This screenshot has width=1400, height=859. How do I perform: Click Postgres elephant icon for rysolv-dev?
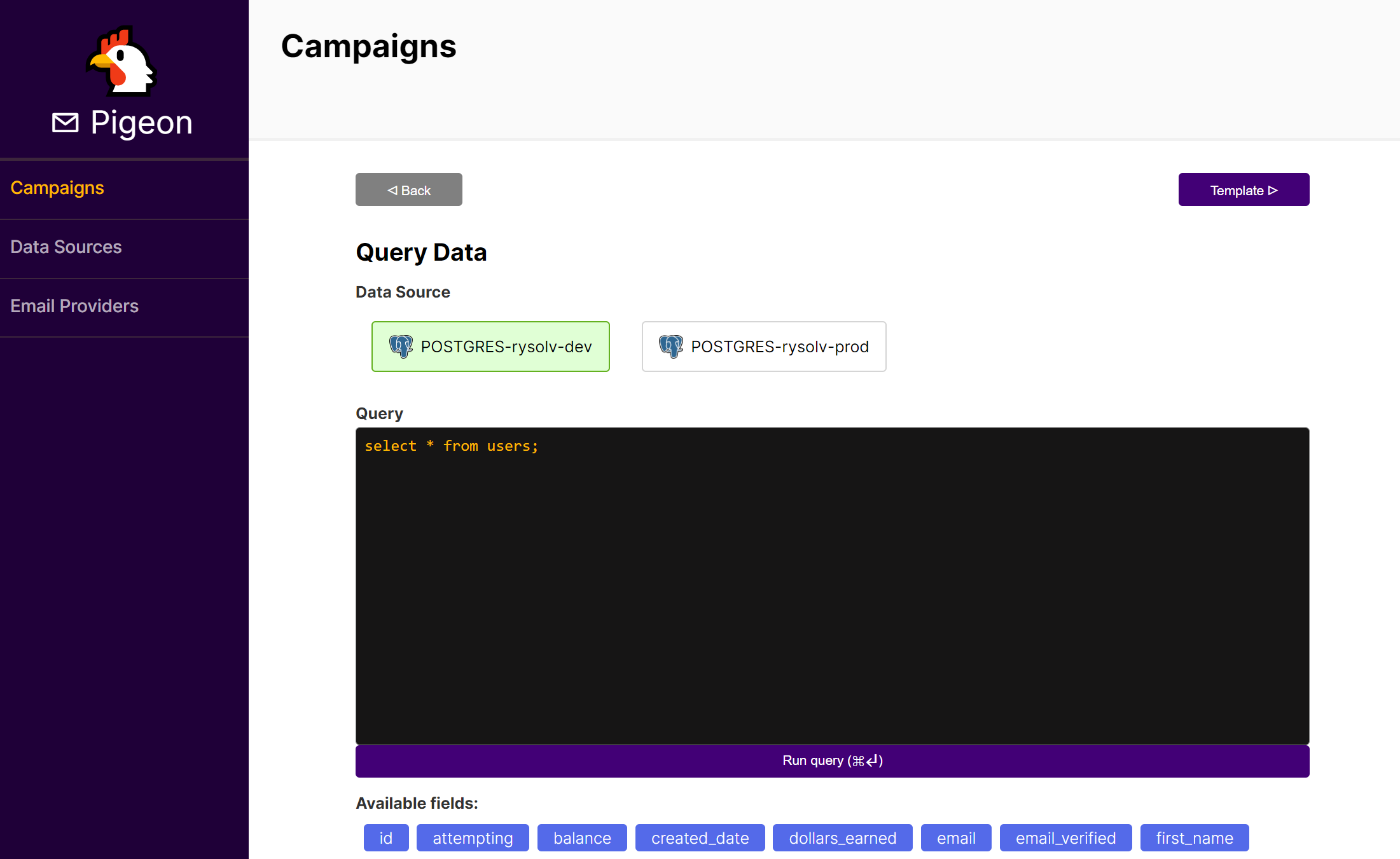[401, 347]
